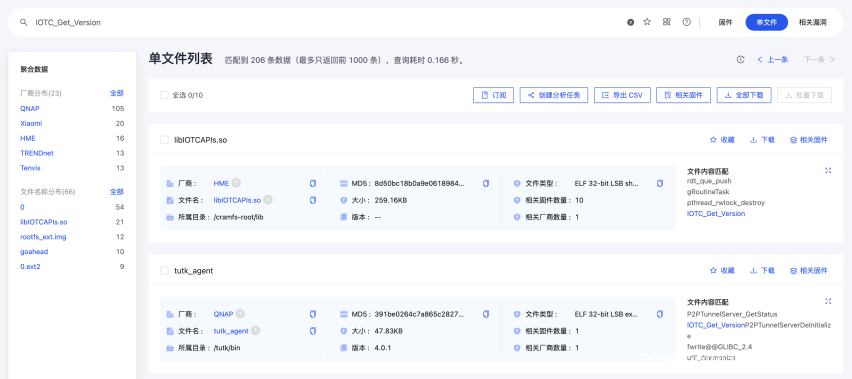Click the badge beside QNAP vendor
This screenshot has width=852, height=379.
coord(240,314)
